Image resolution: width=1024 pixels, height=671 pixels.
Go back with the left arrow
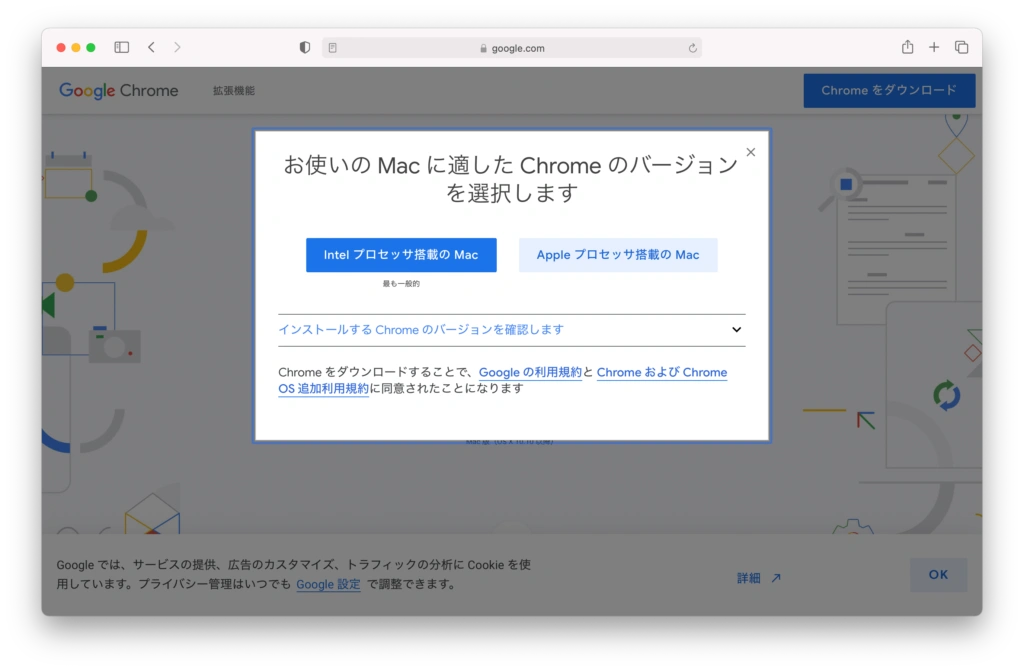pos(152,47)
